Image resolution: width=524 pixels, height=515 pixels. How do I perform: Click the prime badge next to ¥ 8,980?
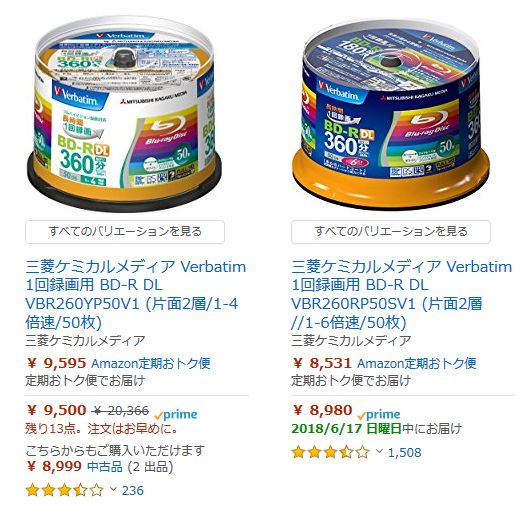click(x=379, y=415)
